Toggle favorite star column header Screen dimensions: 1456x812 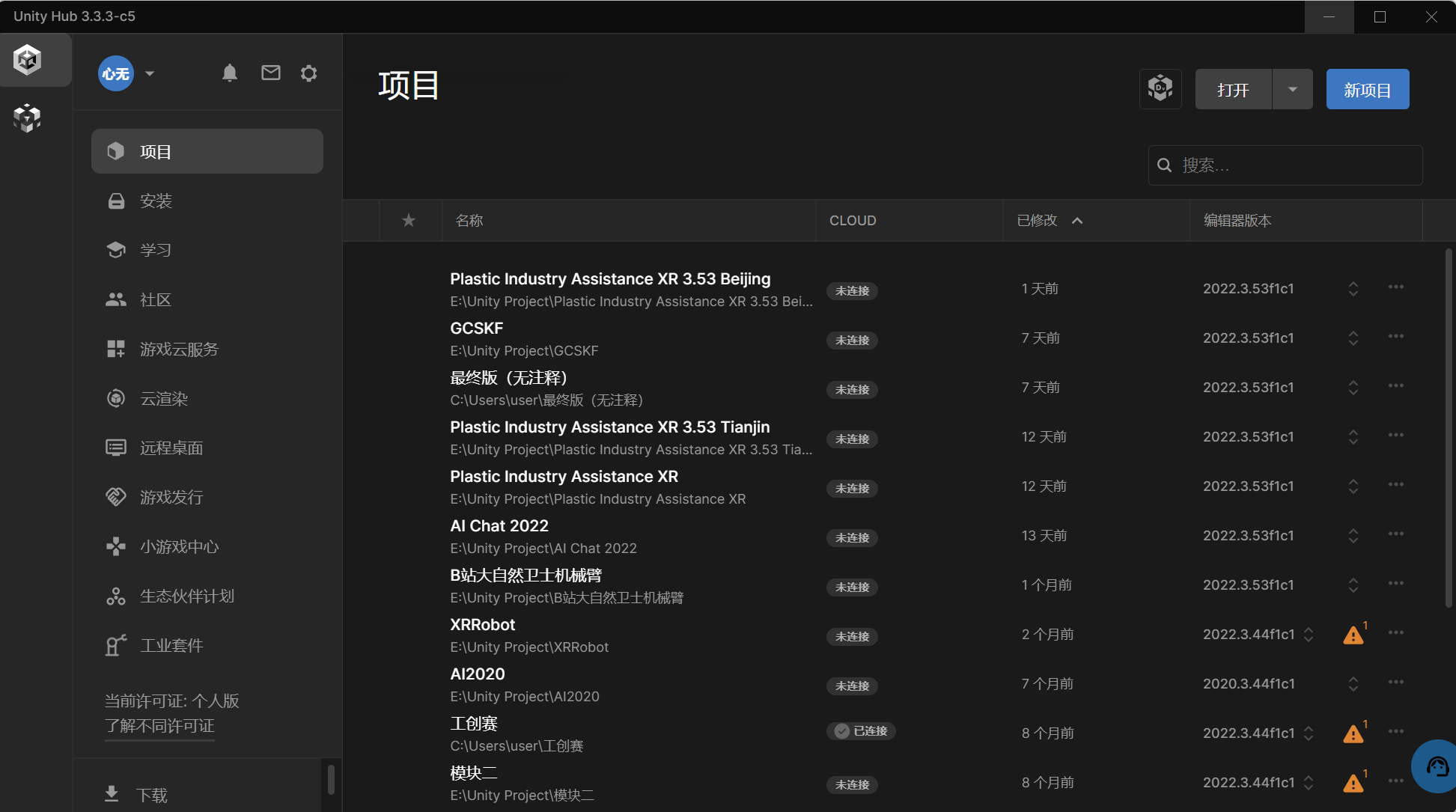[x=409, y=220]
